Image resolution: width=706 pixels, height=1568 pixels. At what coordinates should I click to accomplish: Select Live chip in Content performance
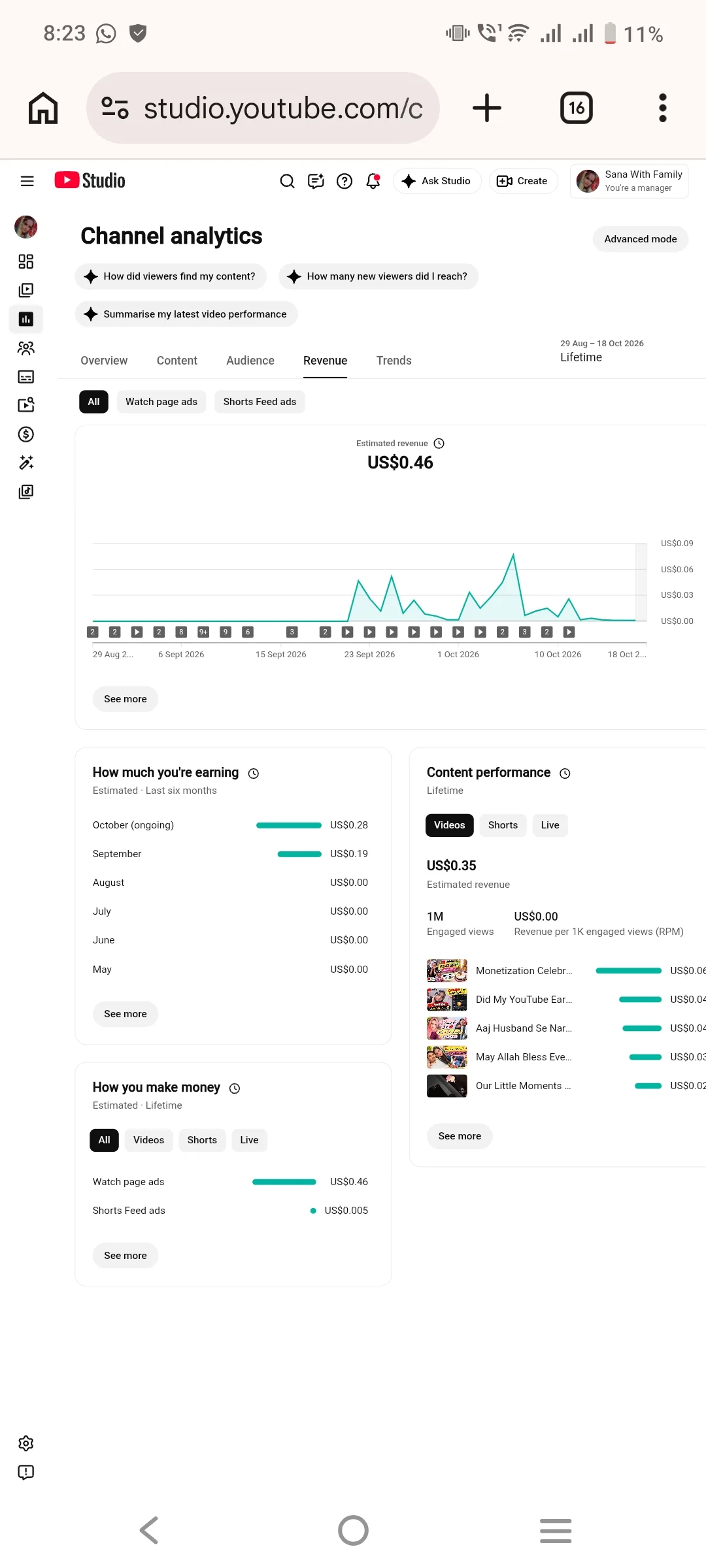[x=550, y=825]
